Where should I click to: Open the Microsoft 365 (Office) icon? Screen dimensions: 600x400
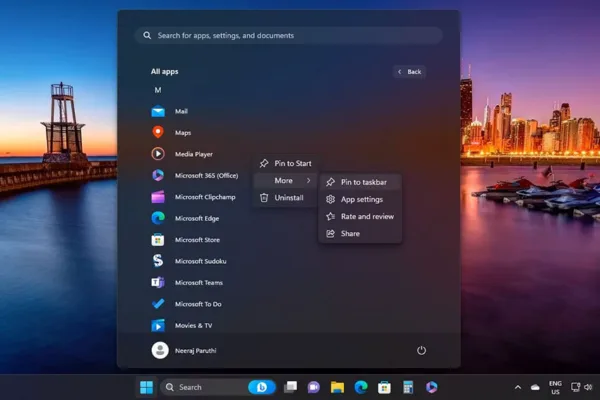click(x=158, y=175)
